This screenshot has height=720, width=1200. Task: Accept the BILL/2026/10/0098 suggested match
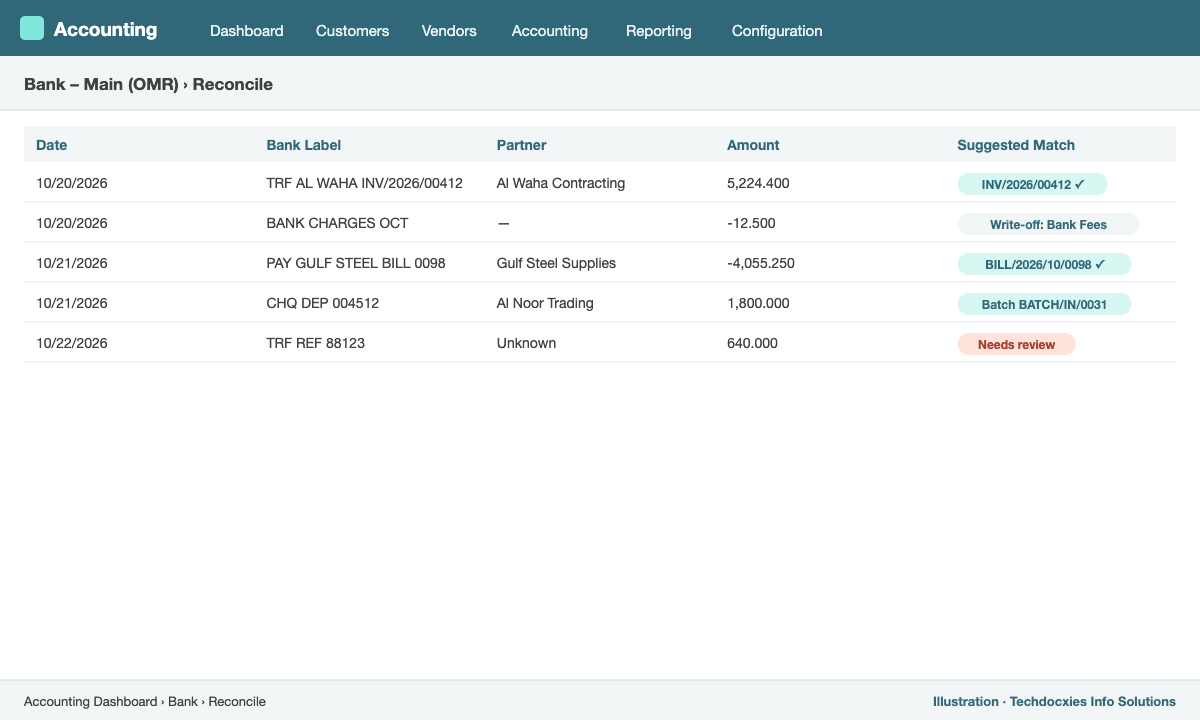tap(1044, 264)
